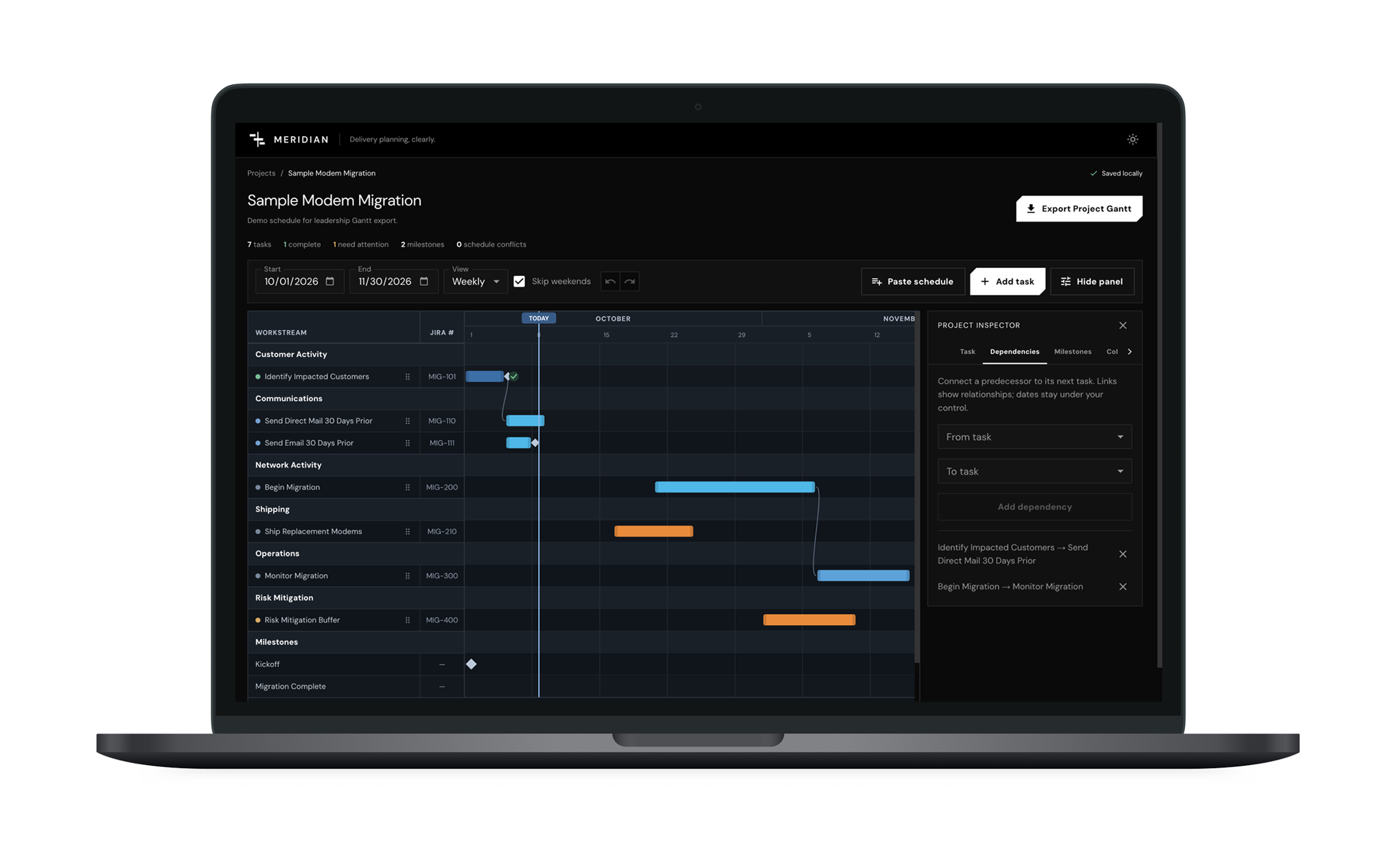Open the End date calendar picker
This screenshot has height=868, width=1396.
tap(424, 281)
